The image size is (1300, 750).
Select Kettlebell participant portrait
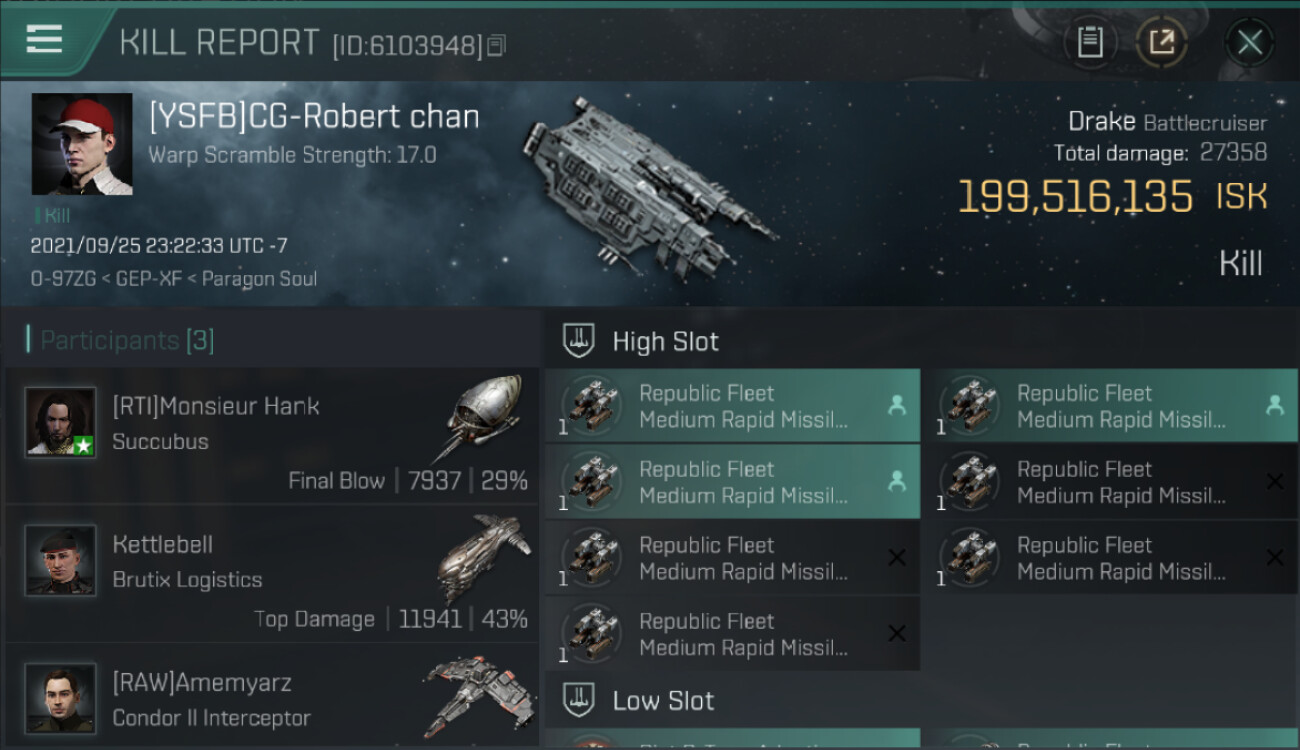pos(60,560)
